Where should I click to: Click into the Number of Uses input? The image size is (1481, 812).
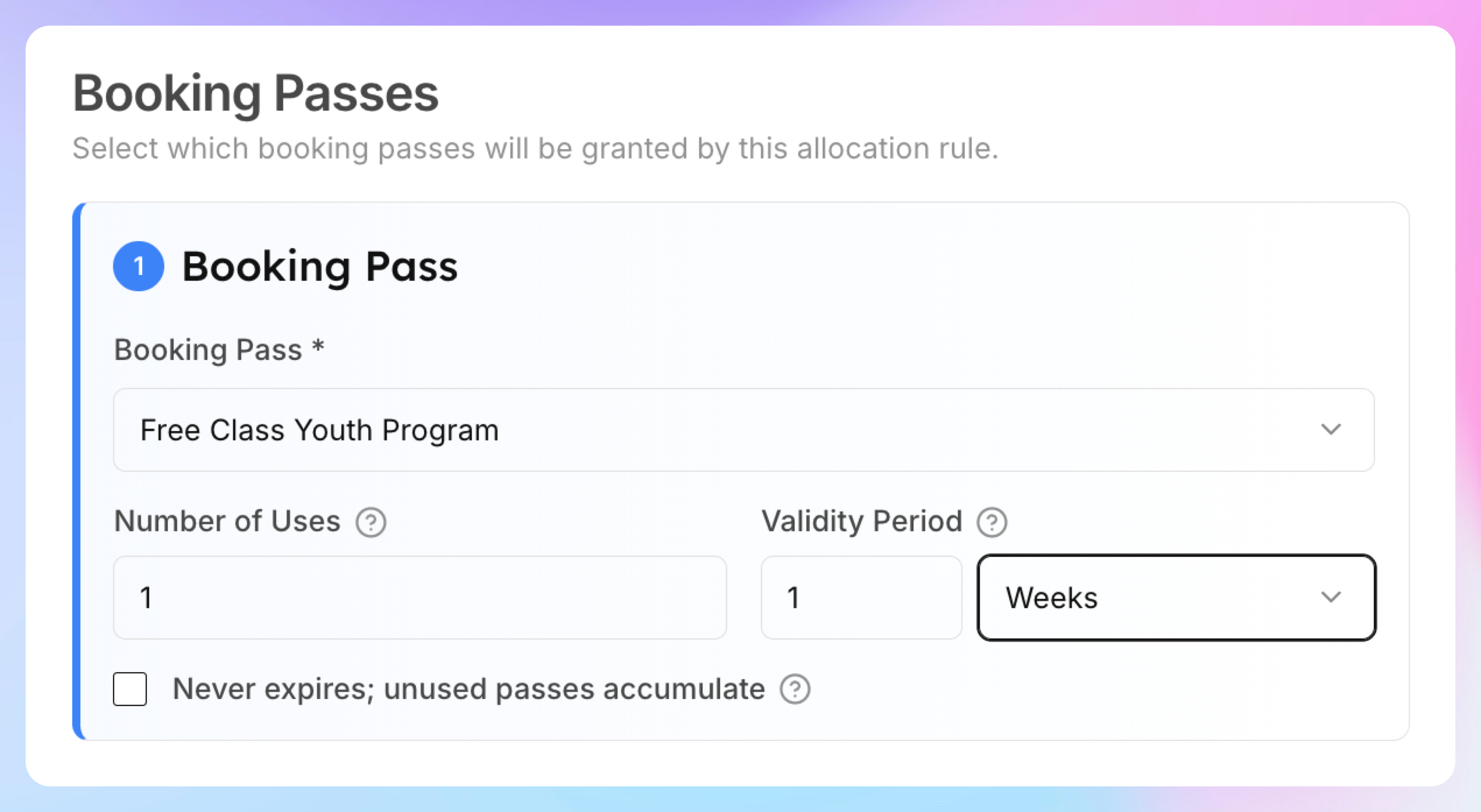pyautogui.click(x=420, y=598)
